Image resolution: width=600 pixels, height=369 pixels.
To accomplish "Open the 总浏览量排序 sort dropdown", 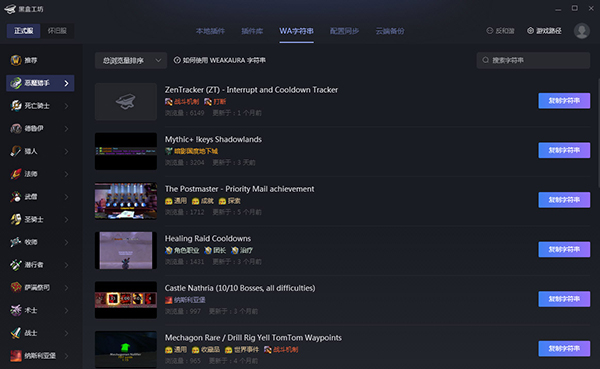I will coord(131,60).
